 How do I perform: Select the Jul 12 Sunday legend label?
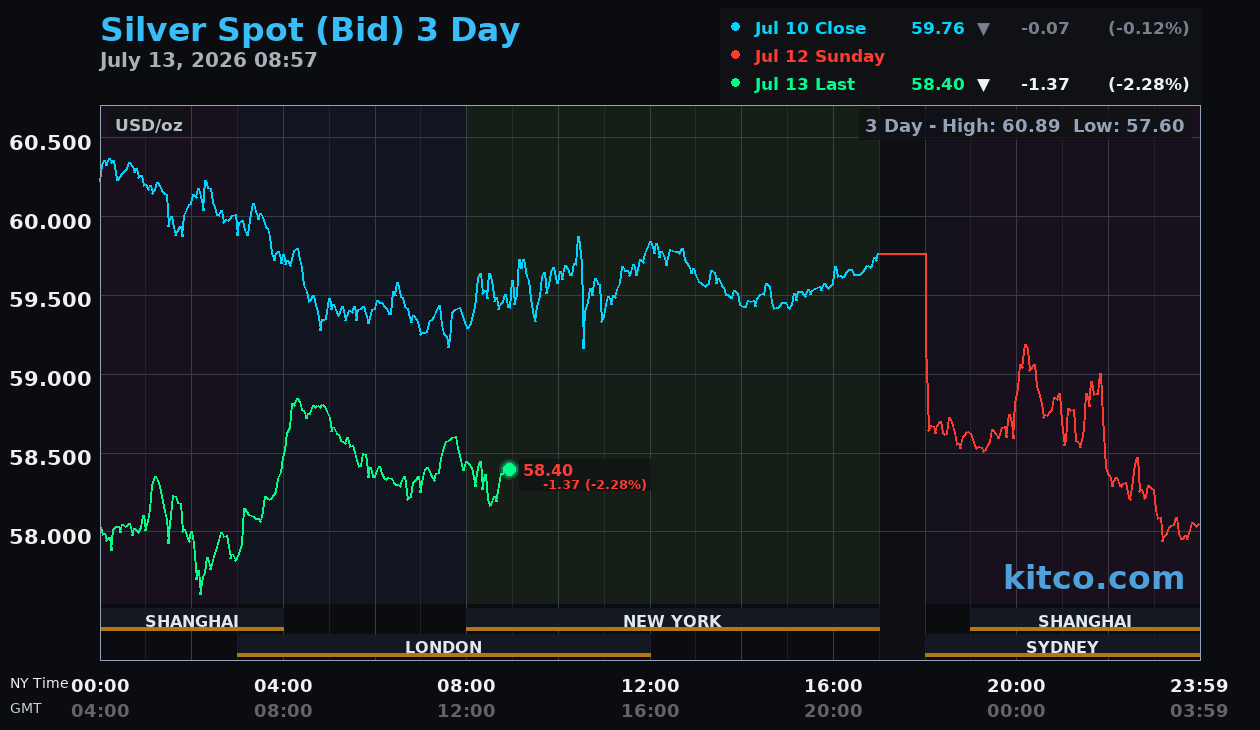pyautogui.click(x=819, y=56)
